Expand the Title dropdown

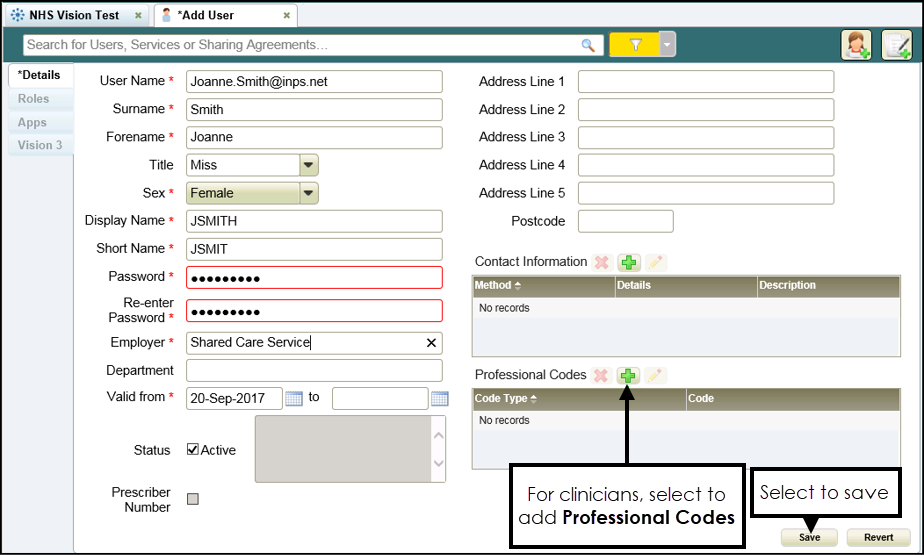[x=309, y=165]
